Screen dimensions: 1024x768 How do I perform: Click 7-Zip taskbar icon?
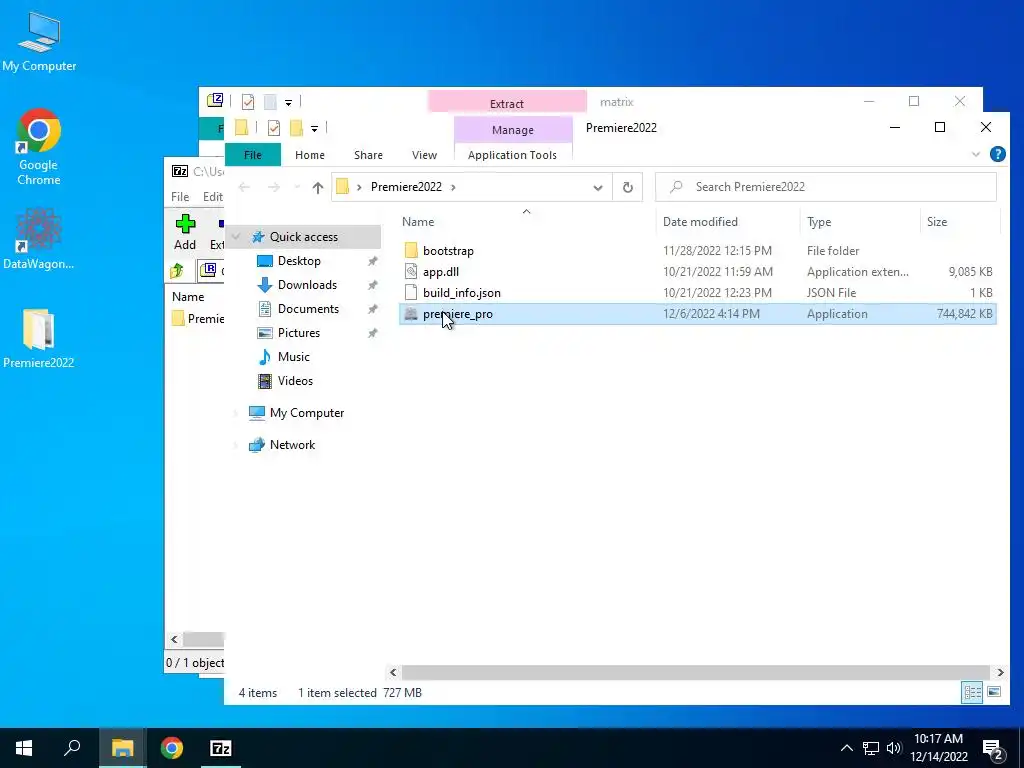(x=221, y=748)
